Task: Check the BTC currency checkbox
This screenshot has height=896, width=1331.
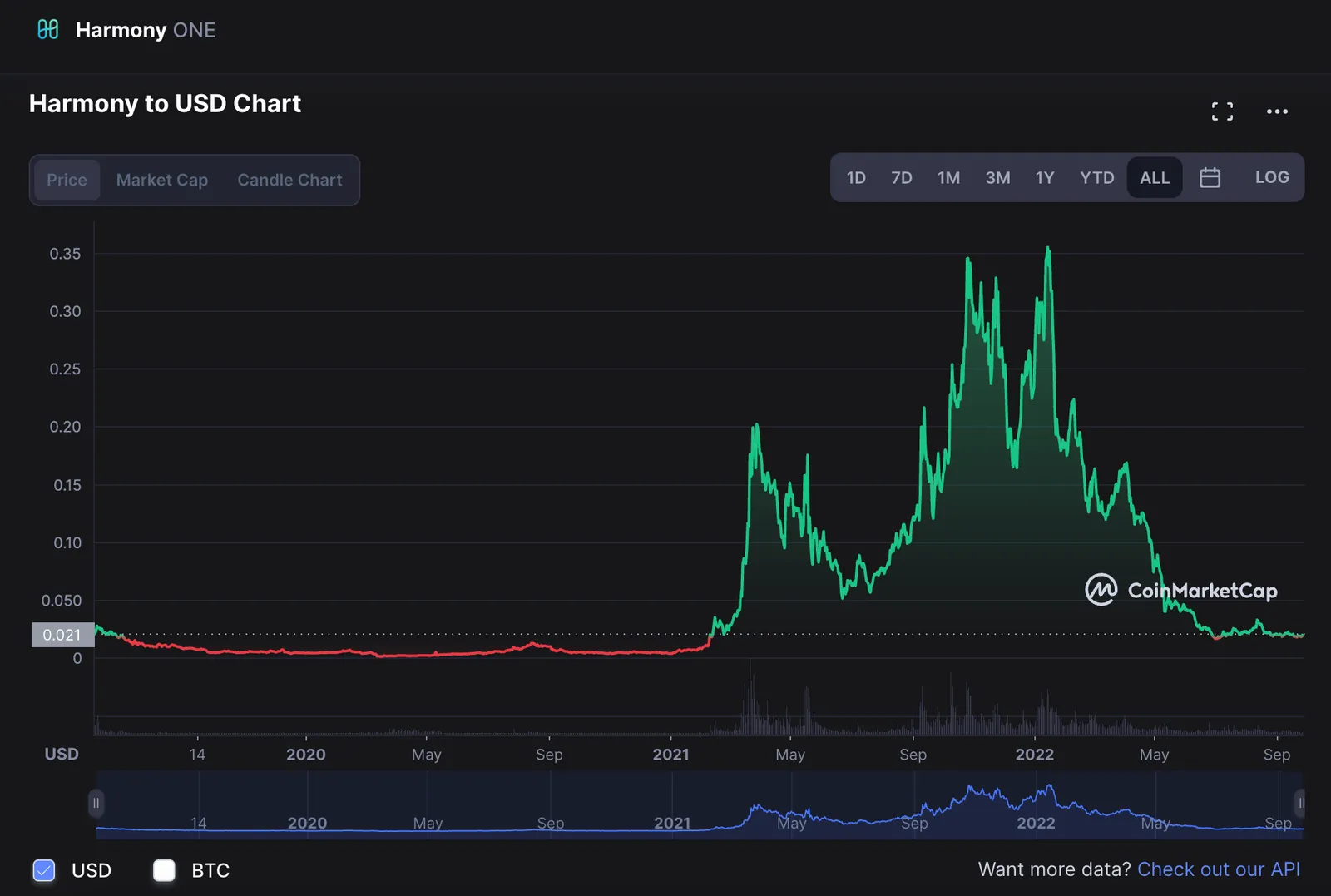Action: [164, 870]
